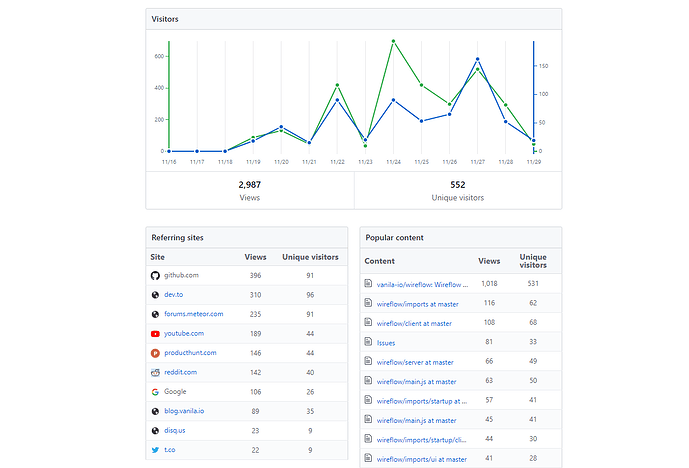The width and height of the screenshot is (689, 468).
Task: Click the globe icon next to disq.us
Action: [x=155, y=431]
